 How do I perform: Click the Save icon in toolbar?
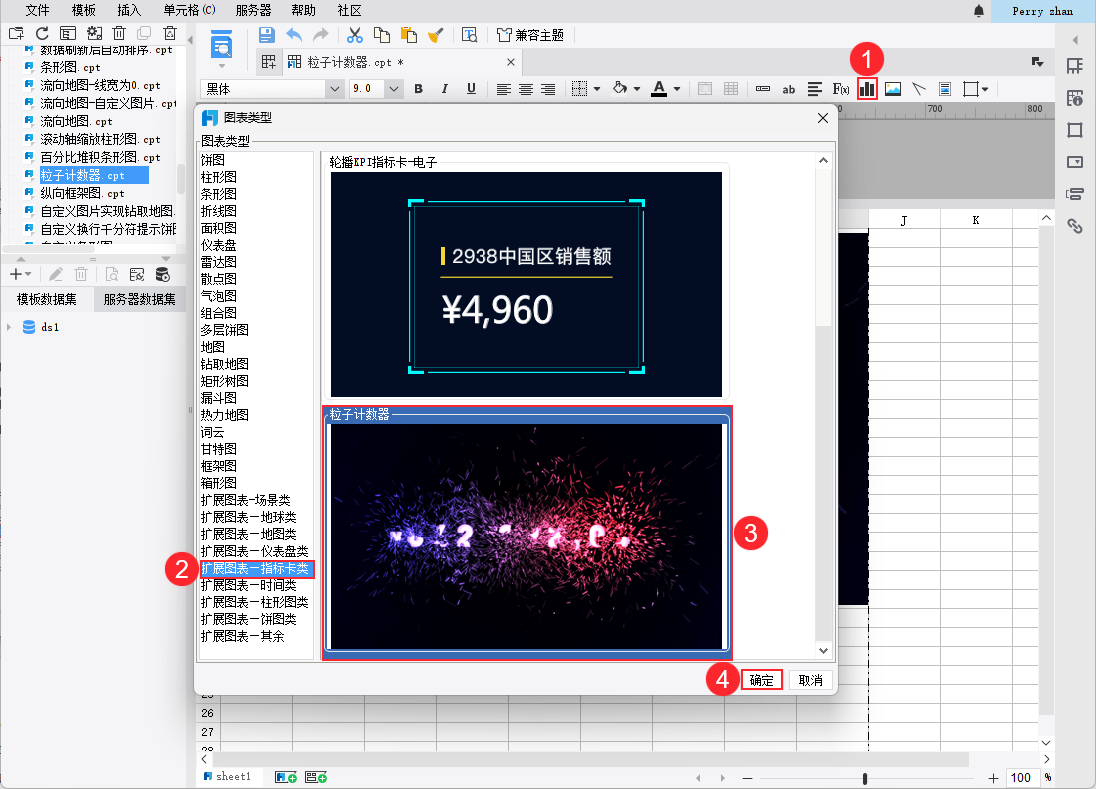(x=266, y=35)
